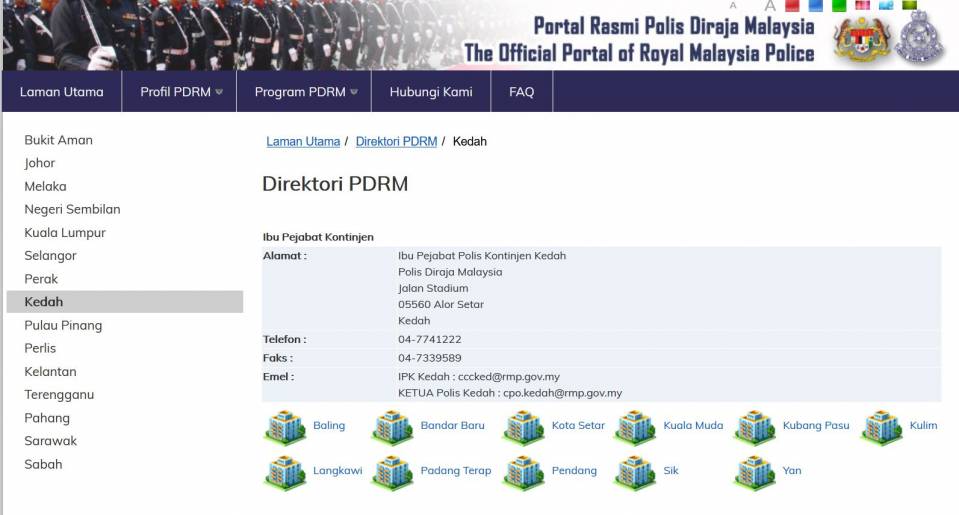Viewport: 959px width, 515px height.
Task: Open Langkawi via its building icon
Action: 285,472
